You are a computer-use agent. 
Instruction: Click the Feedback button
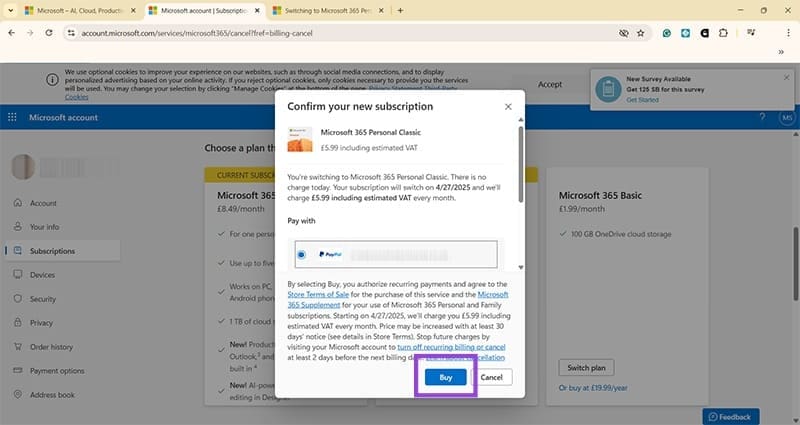[x=730, y=416]
